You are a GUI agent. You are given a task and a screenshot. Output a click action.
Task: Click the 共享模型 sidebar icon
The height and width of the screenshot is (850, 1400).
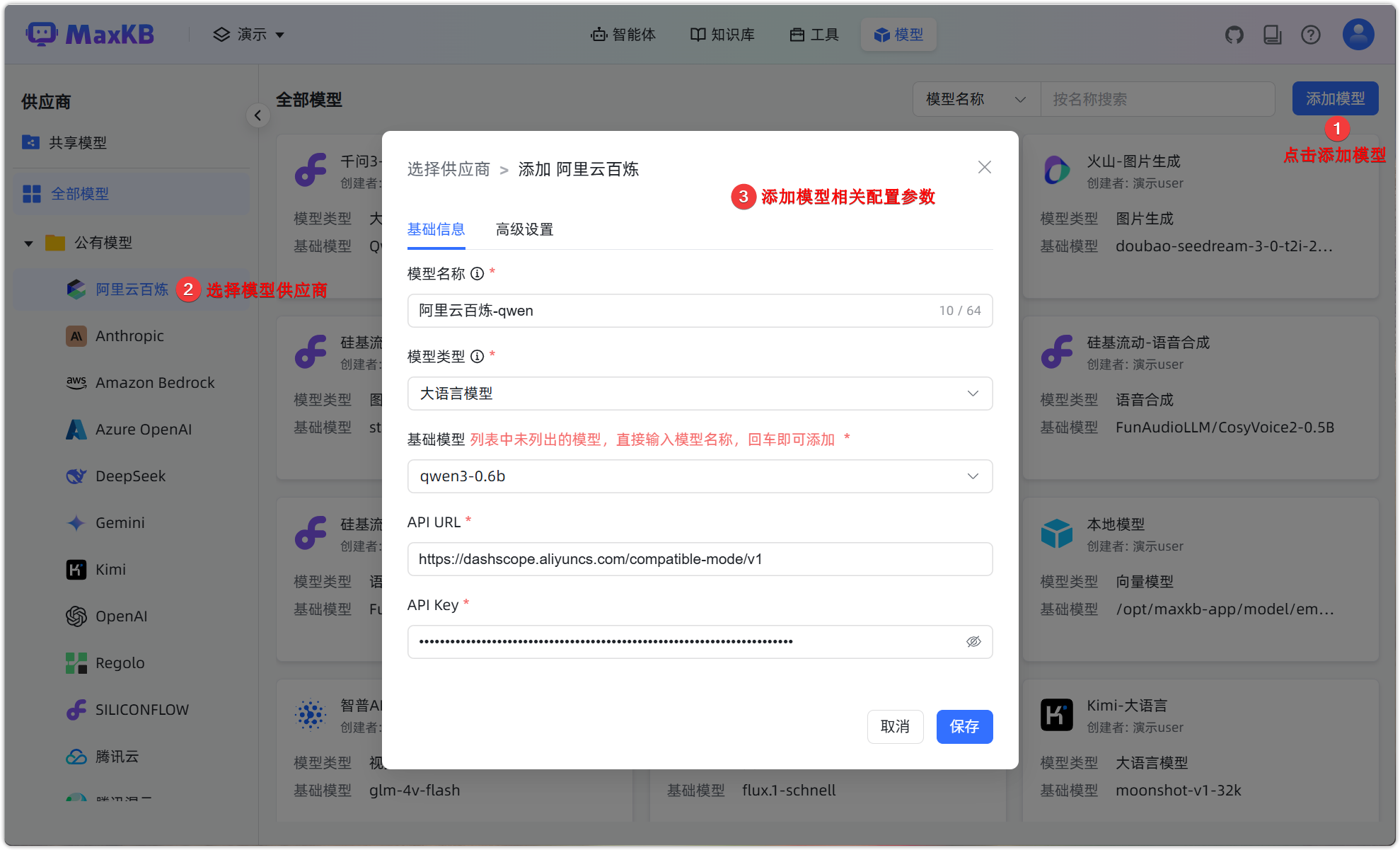tap(31, 142)
